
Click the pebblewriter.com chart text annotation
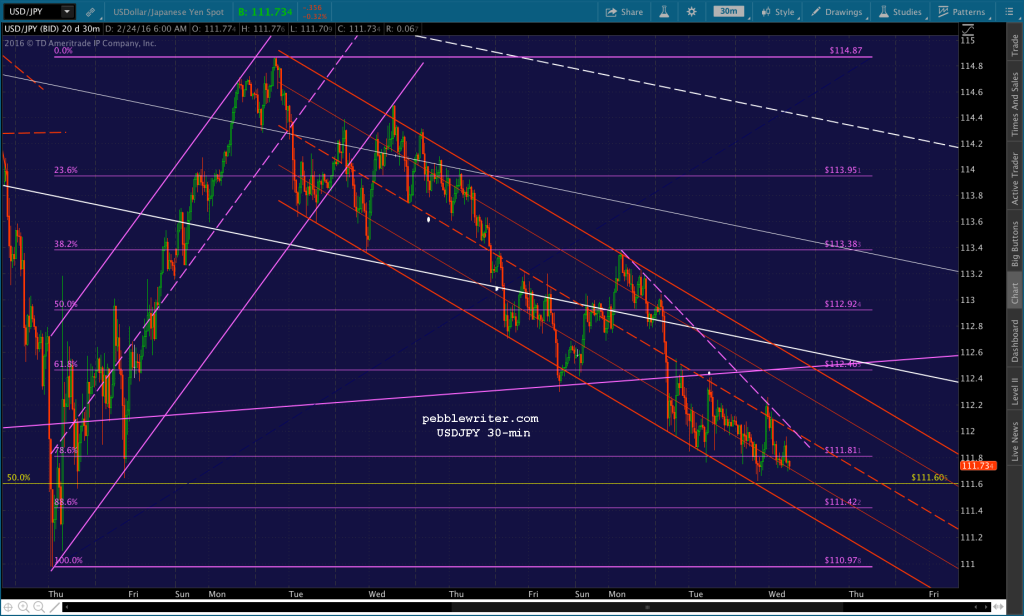tap(481, 418)
